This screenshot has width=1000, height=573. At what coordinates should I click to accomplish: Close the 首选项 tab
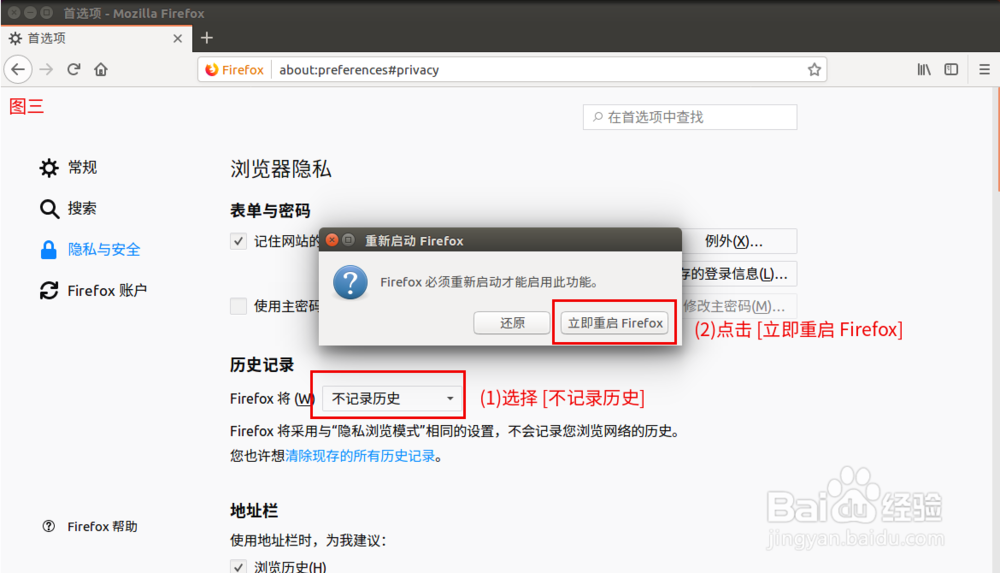coord(177,38)
